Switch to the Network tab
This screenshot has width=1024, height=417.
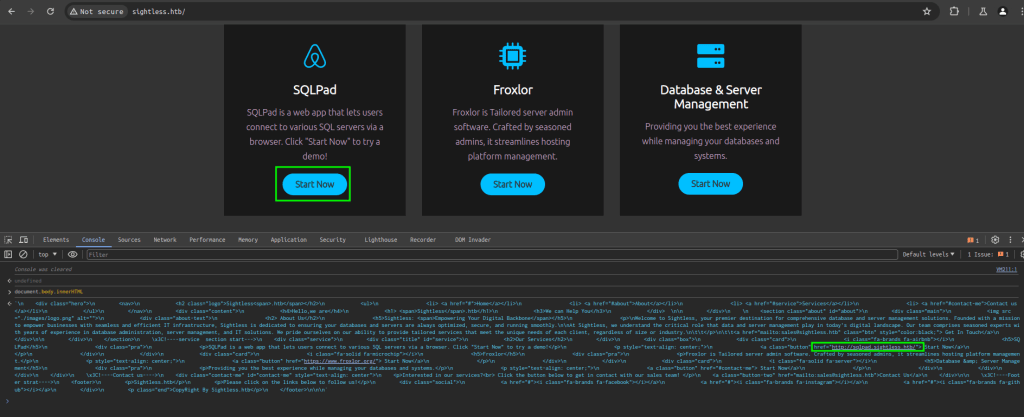coord(164,240)
